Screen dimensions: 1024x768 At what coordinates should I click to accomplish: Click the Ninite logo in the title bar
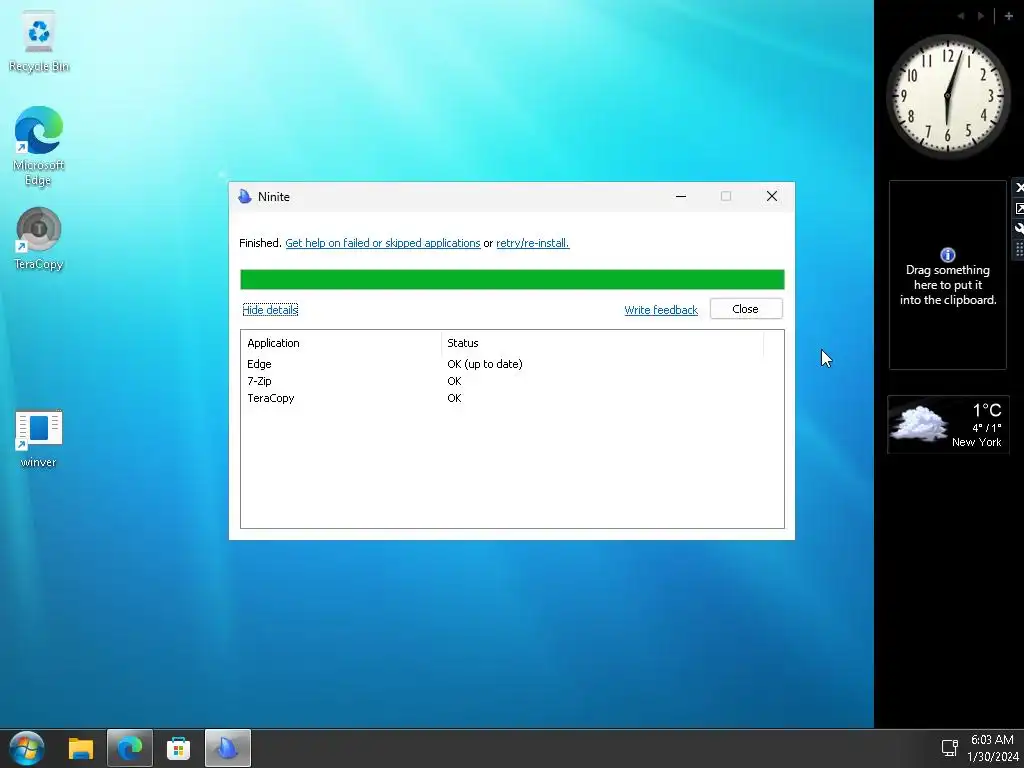coord(245,197)
